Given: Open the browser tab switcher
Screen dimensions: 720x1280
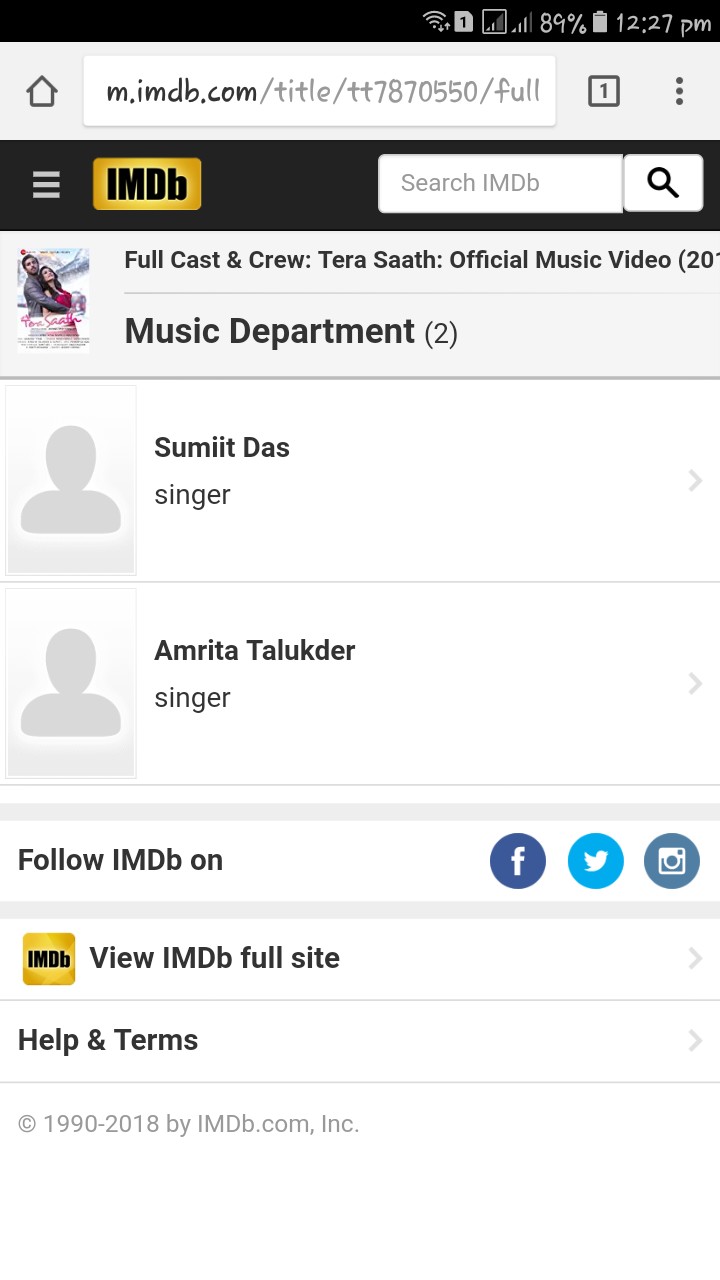Looking at the screenshot, I should click(603, 92).
